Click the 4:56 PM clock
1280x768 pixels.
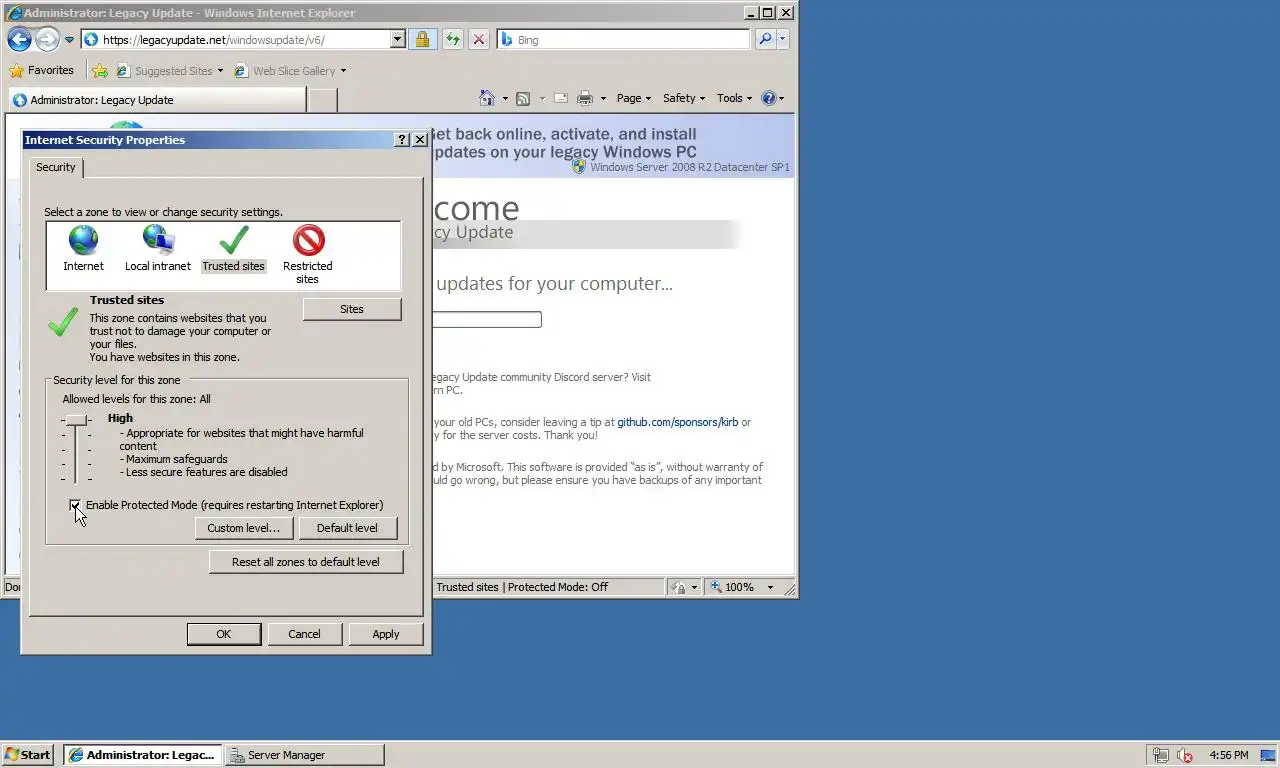point(1229,755)
